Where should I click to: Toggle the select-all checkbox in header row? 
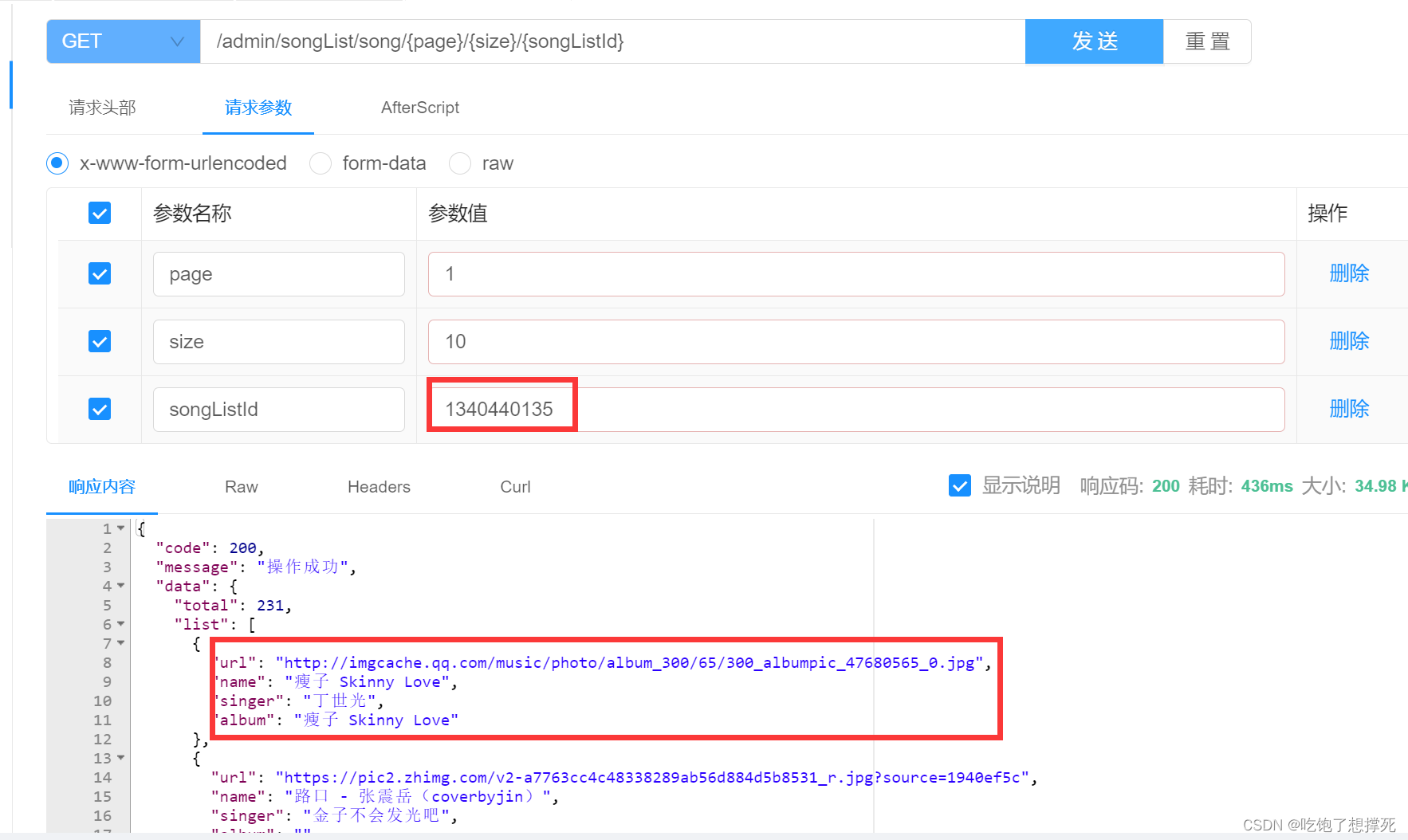[100, 213]
